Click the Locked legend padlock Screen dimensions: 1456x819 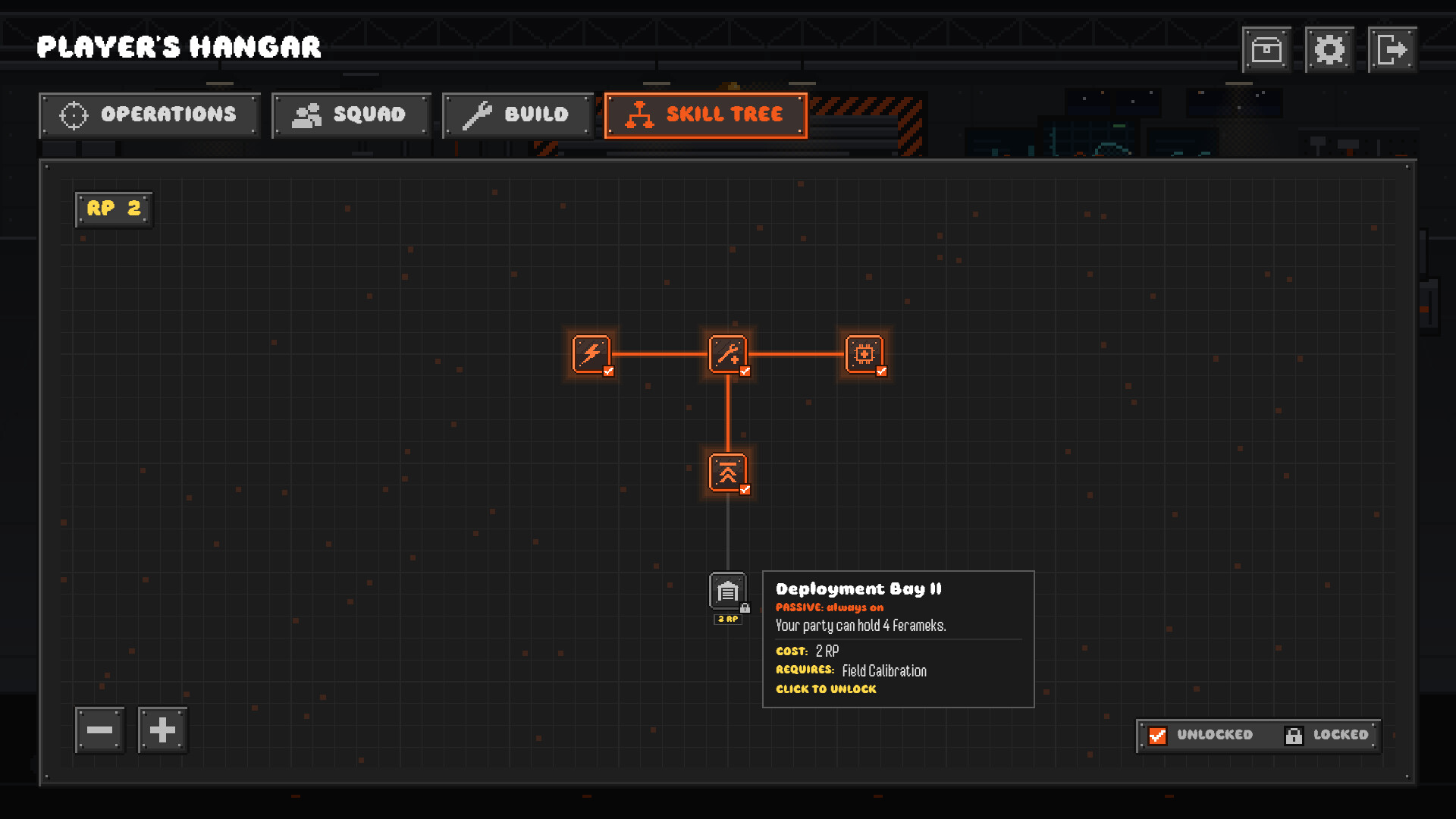(1294, 735)
